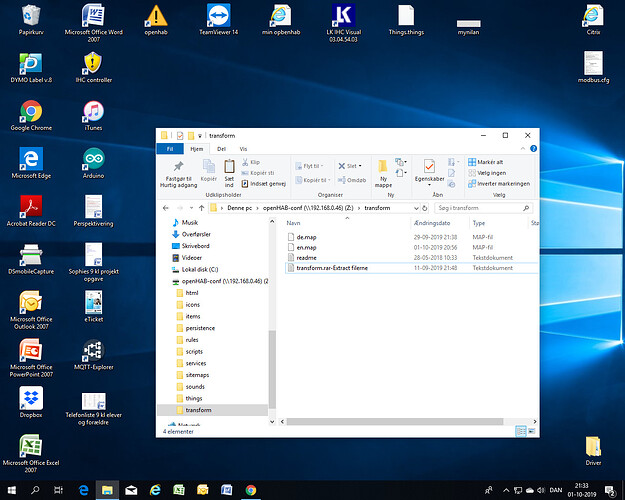Click Invertér markeringen
Image resolution: width=625 pixels, height=500 pixels.
[499, 183]
